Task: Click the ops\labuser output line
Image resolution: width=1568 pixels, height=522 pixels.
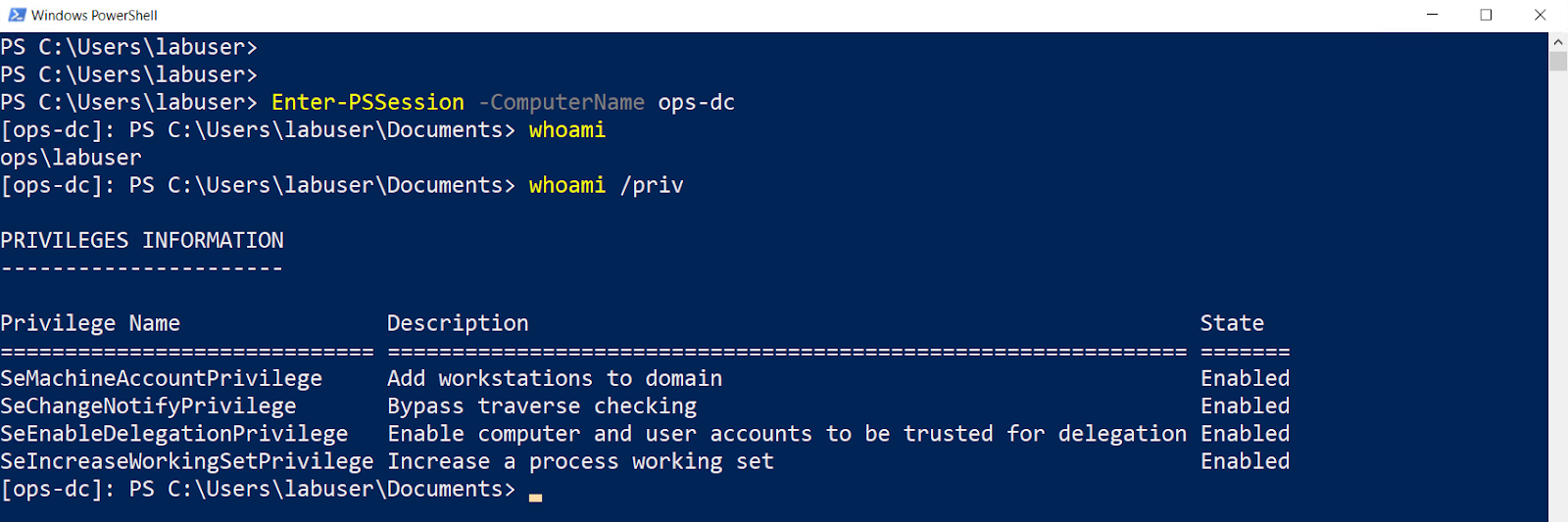Action: (x=71, y=158)
